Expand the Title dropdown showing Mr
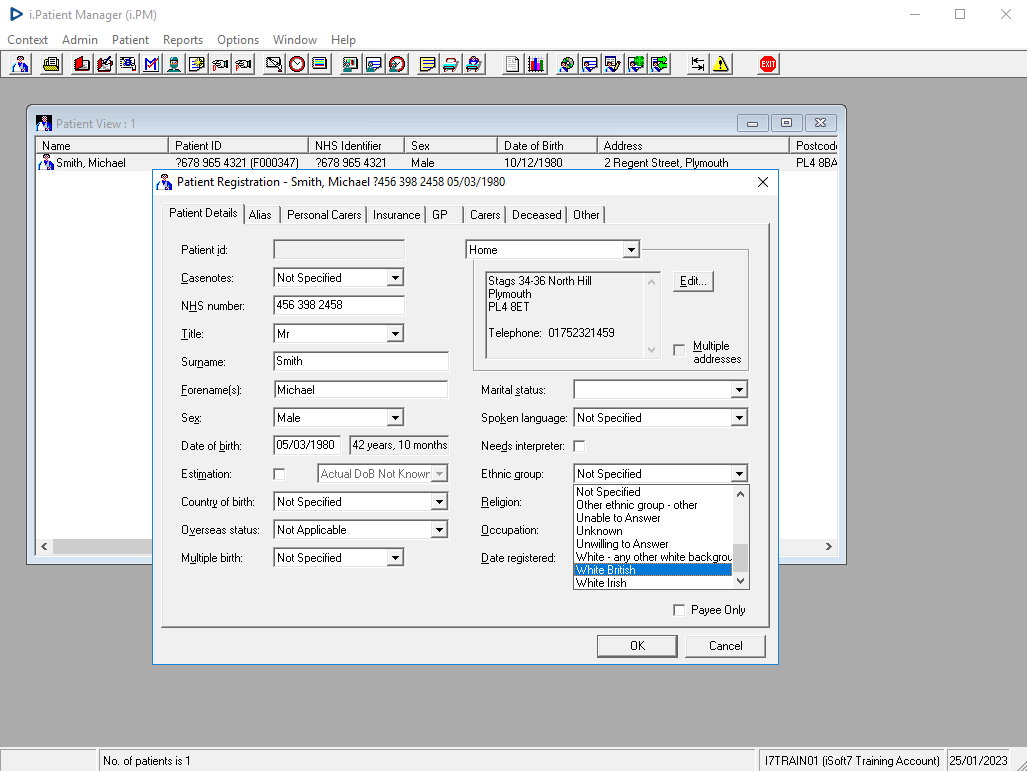1027x771 pixels. [x=395, y=333]
